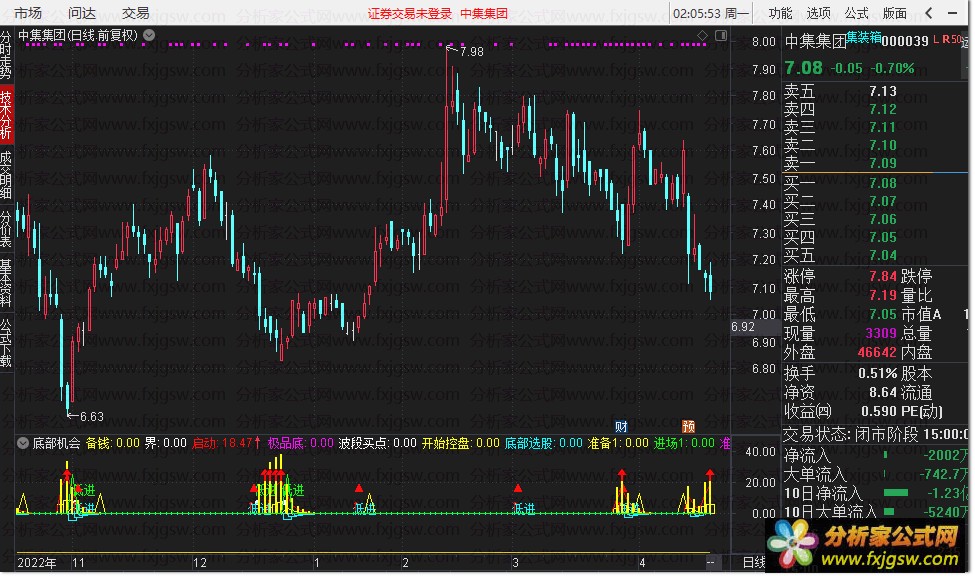Click 收益(四) value 0.590
Screen dimensions: 975x576
coord(879,412)
